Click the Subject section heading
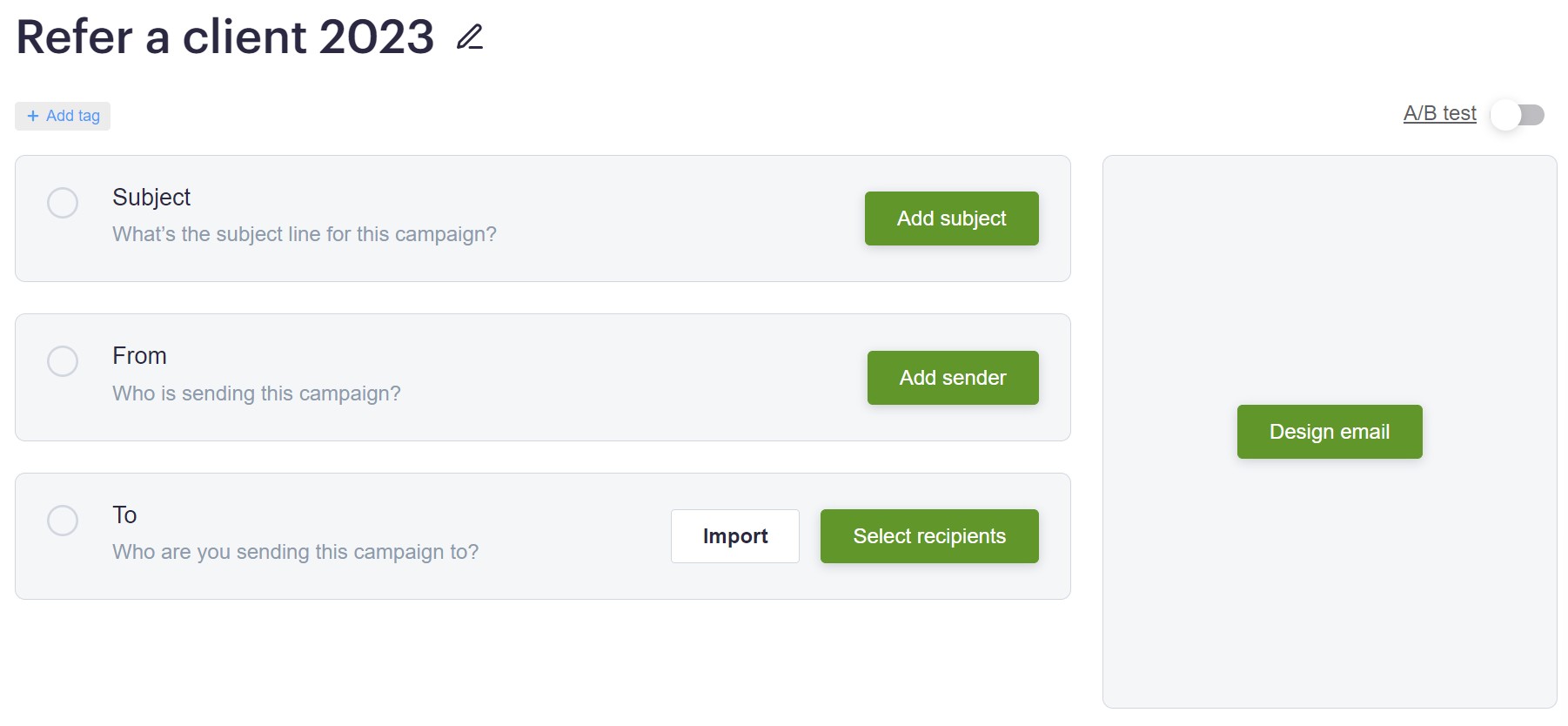1568x726 pixels. tap(151, 198)
